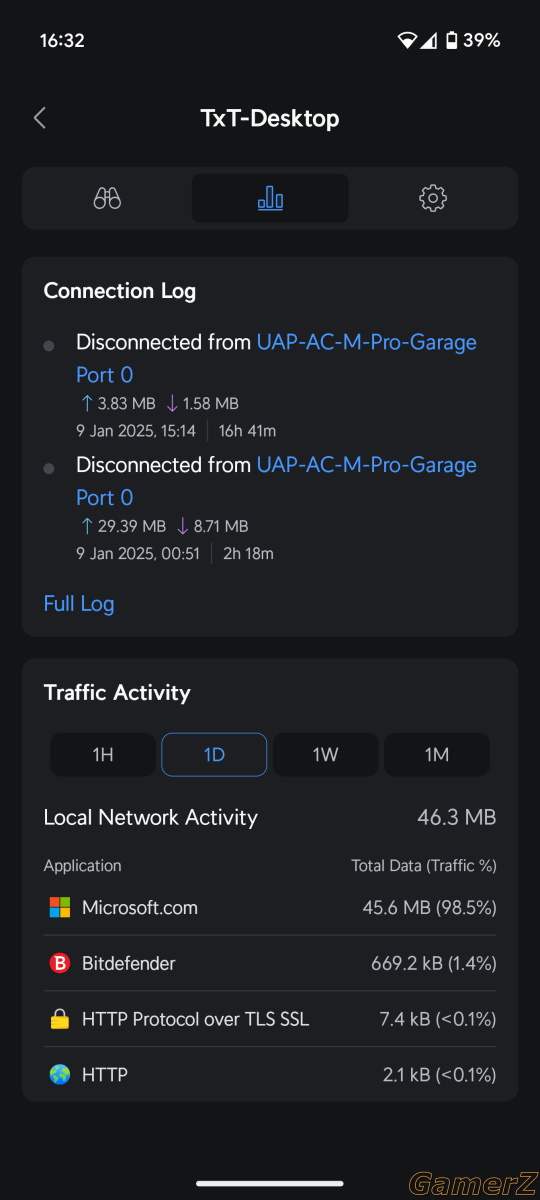Tap the battery icon in status bar
Image resolution: width=540 pixels, height=1200 pixels.
point(452,41)
